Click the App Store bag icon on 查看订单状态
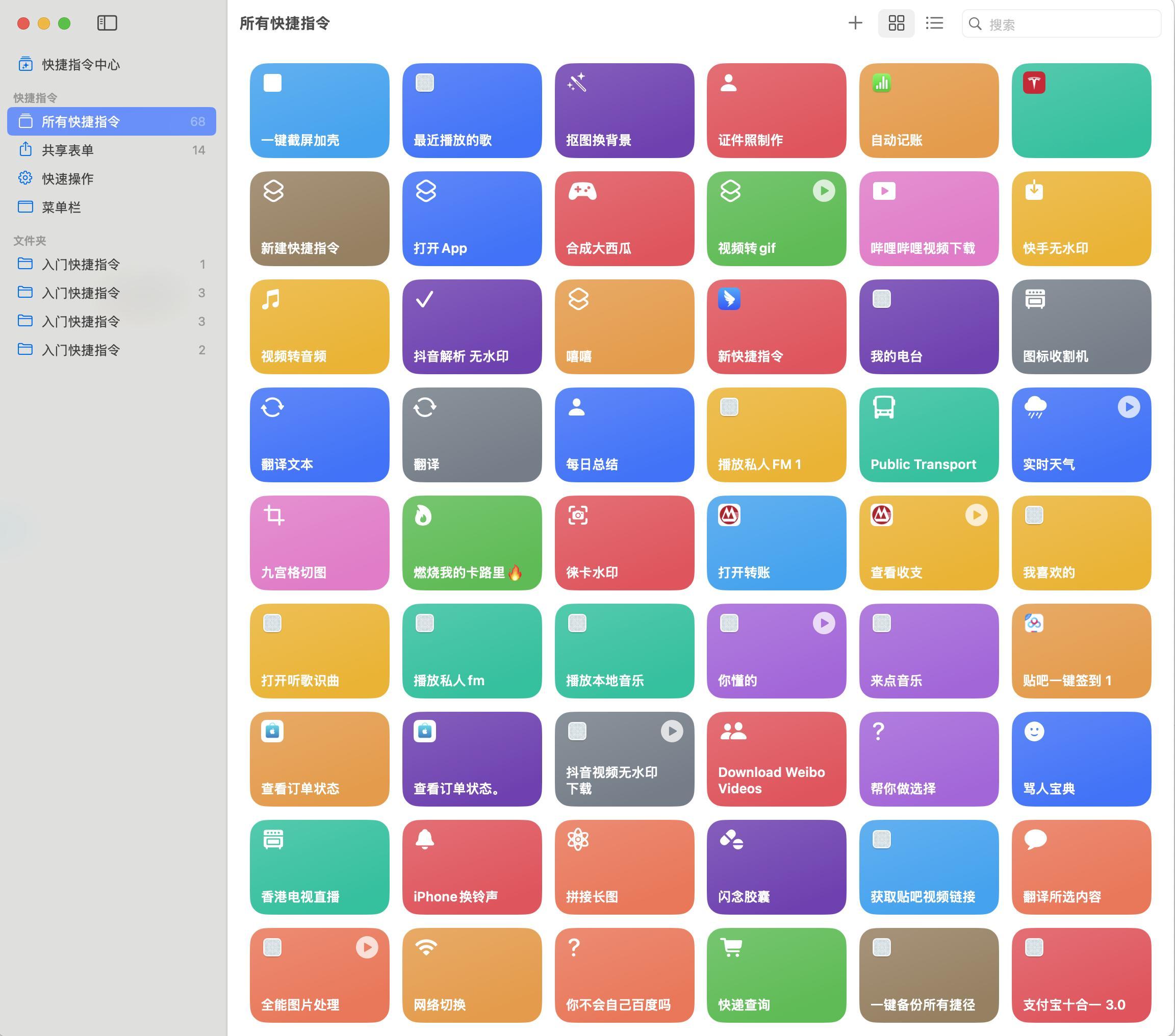 272,731
